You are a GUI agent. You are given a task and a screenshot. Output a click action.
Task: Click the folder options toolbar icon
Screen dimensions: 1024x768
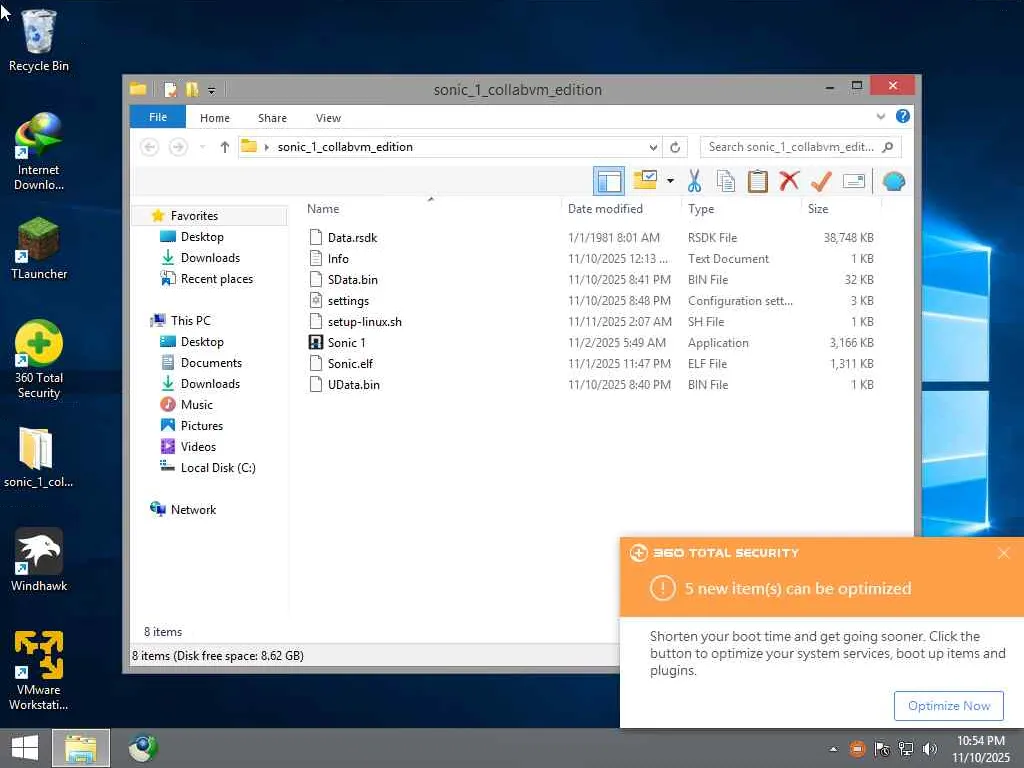tap(645, 180)
